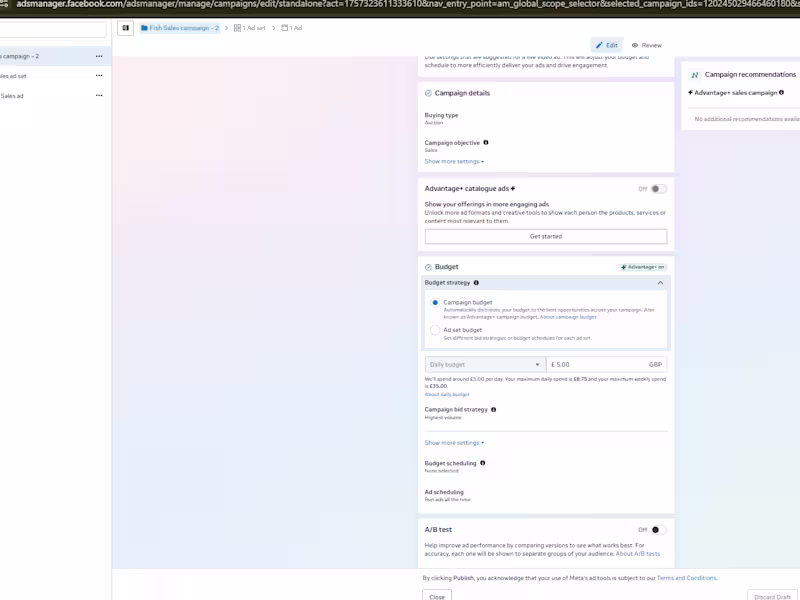Open more options for ad set row
Viewport: 800px width, 600px height.
99,76
